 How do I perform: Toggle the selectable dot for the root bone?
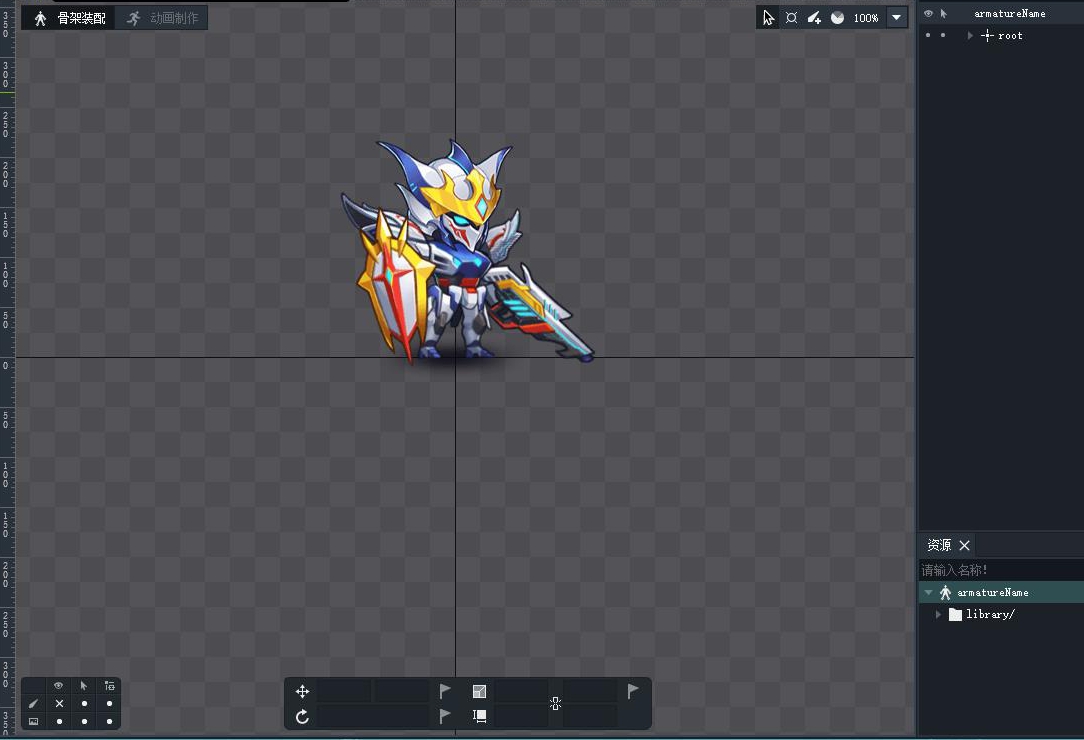[943, 35]
